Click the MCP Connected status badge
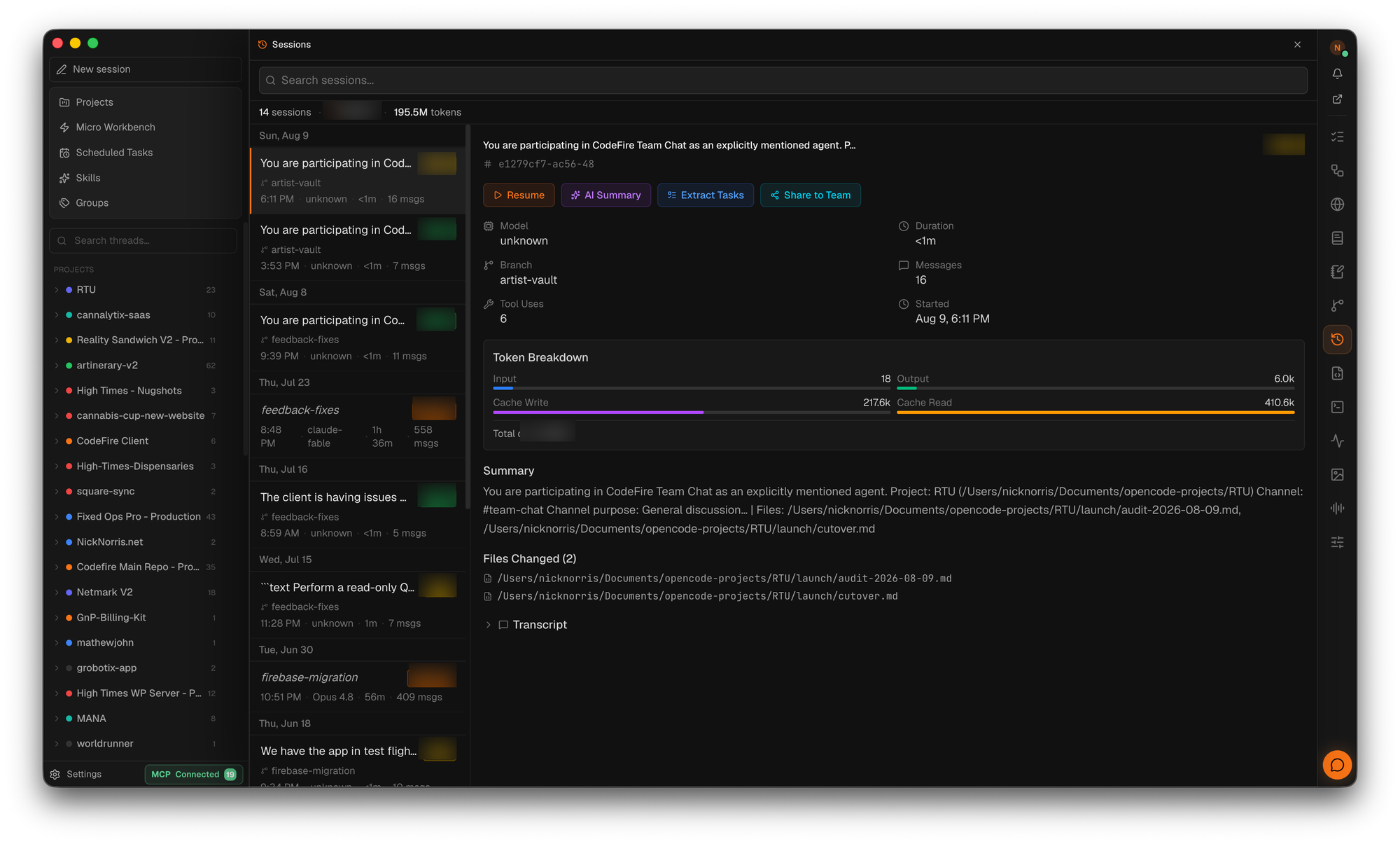 pyautogui.click(x=193, y=774)
